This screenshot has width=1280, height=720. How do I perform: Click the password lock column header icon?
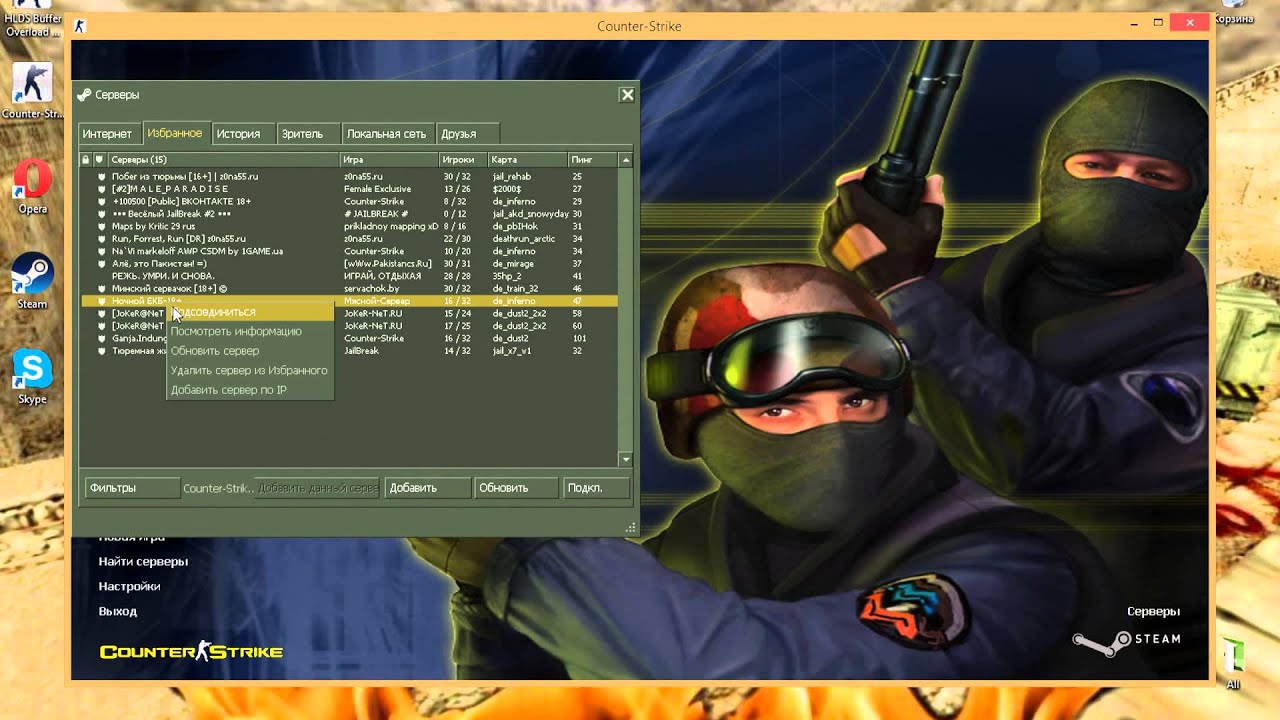click(x=86, y=160)
